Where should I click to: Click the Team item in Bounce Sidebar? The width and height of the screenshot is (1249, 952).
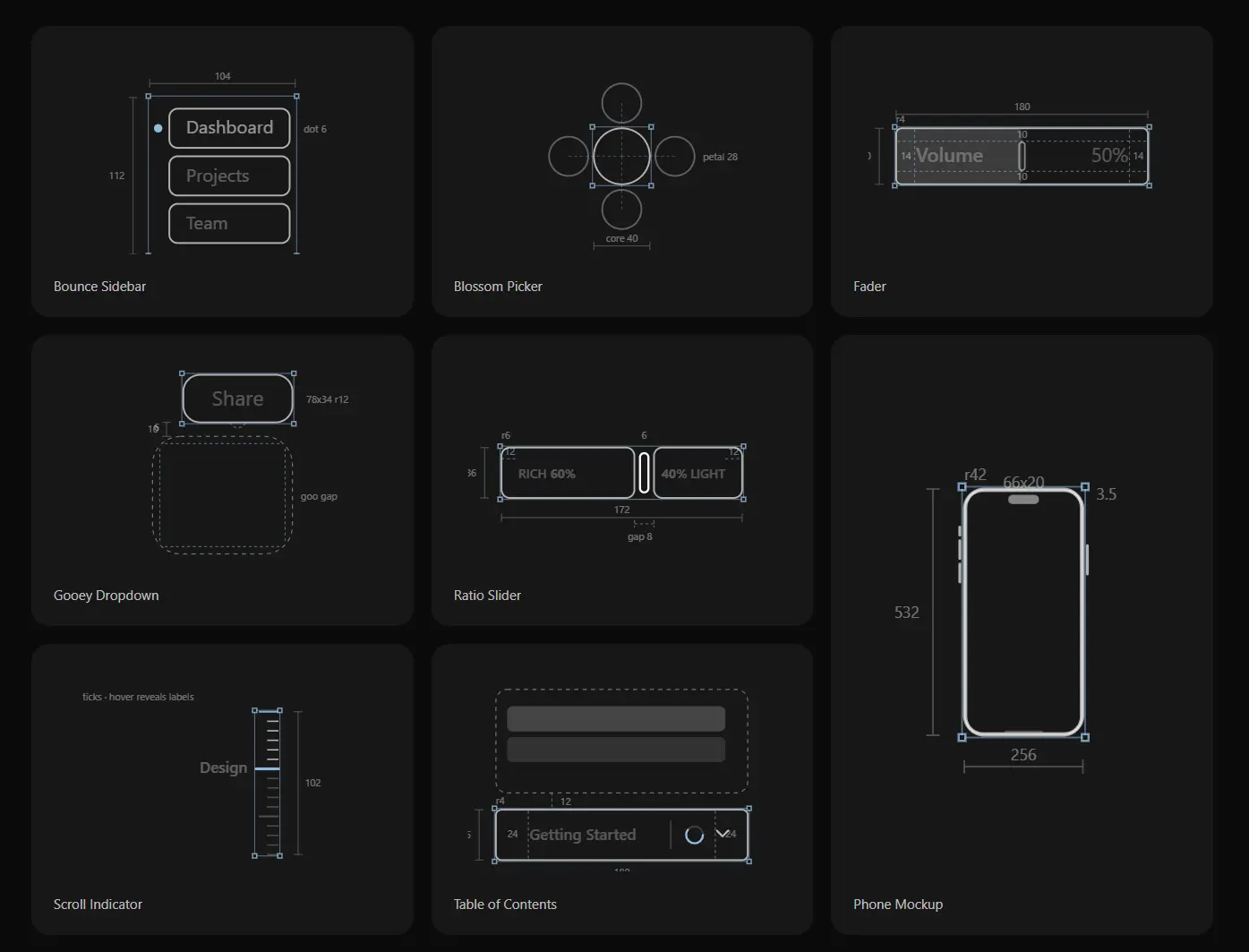pyautogui.click(x=229, y=223)
